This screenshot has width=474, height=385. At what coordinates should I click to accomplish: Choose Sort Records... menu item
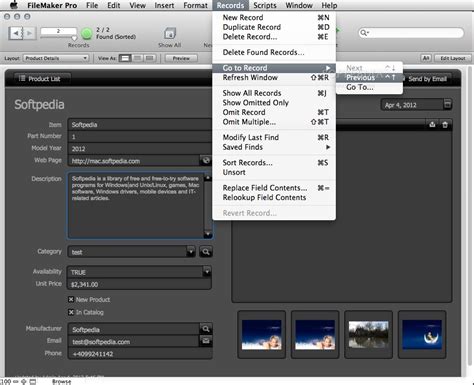click(x=274, y=163)
